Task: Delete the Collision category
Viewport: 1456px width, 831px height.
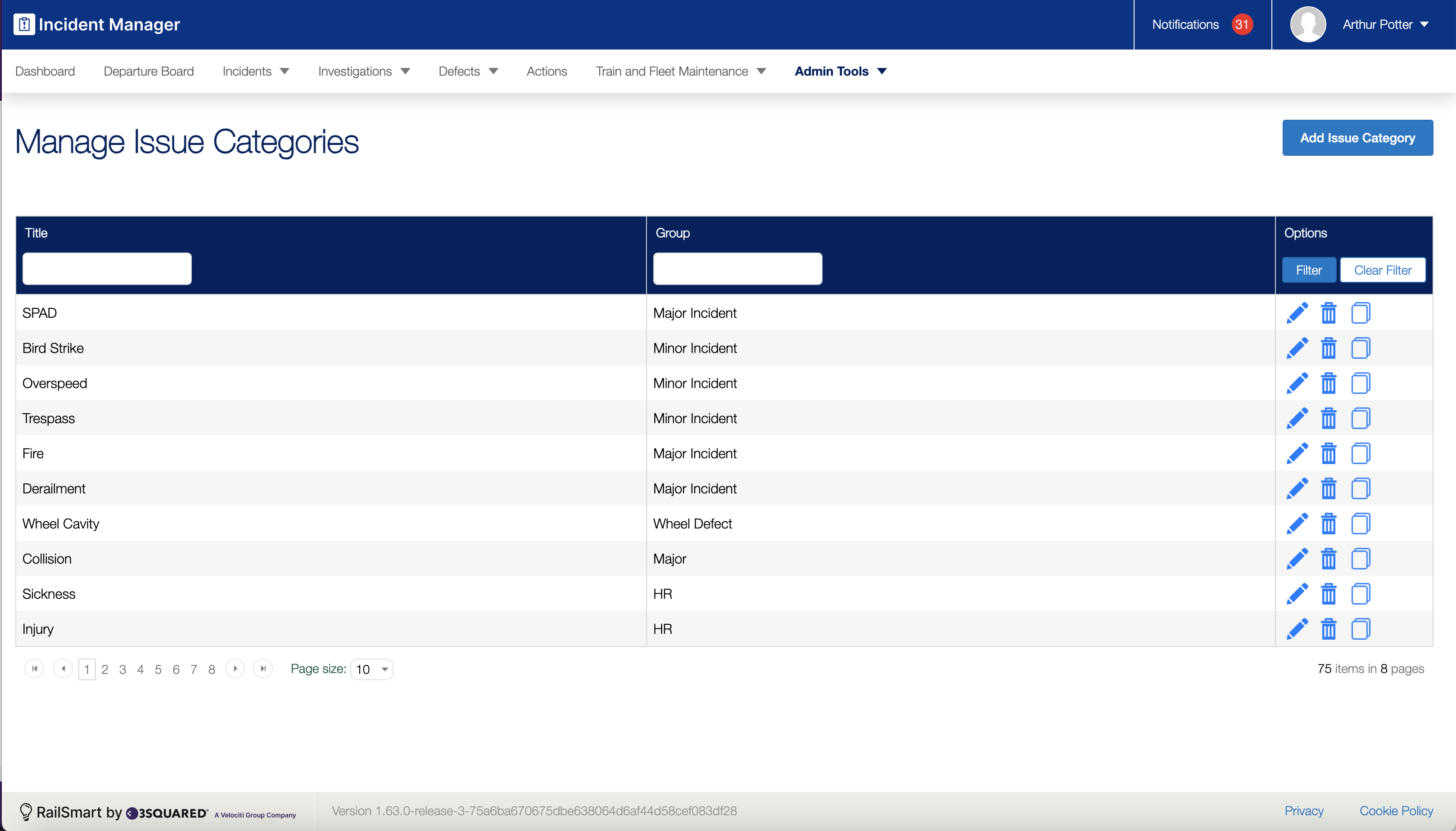Action: coord(1328,559)
